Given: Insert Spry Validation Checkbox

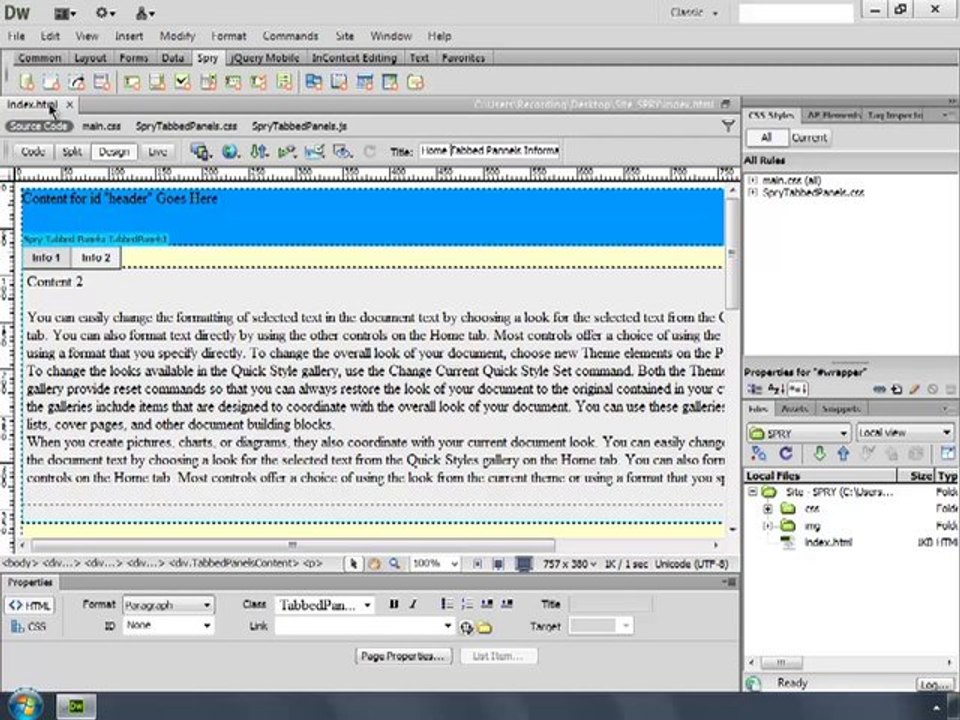Looking at the screenshot, I should click(x=182, y=82).
